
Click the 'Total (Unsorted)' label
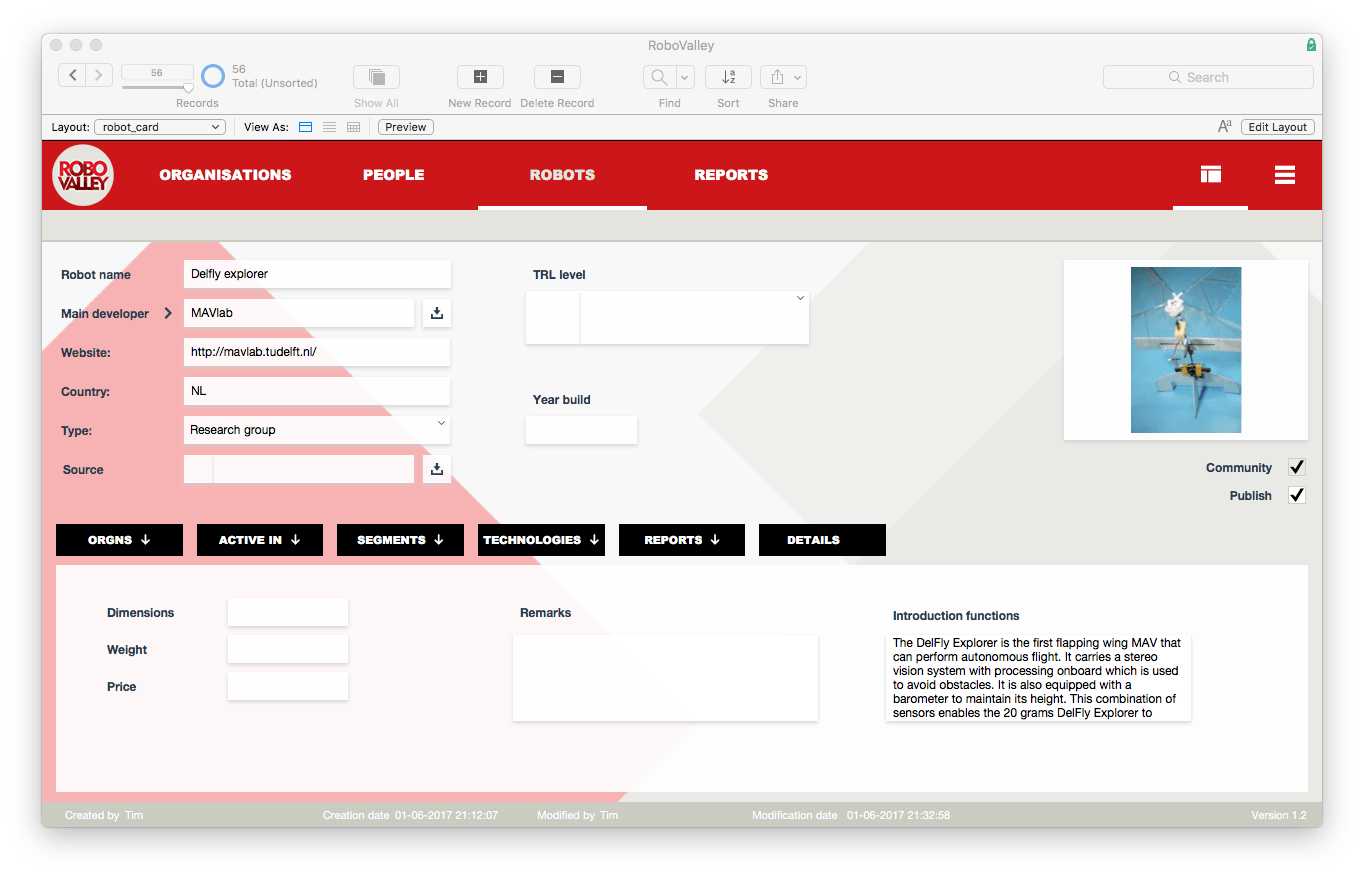275,83
